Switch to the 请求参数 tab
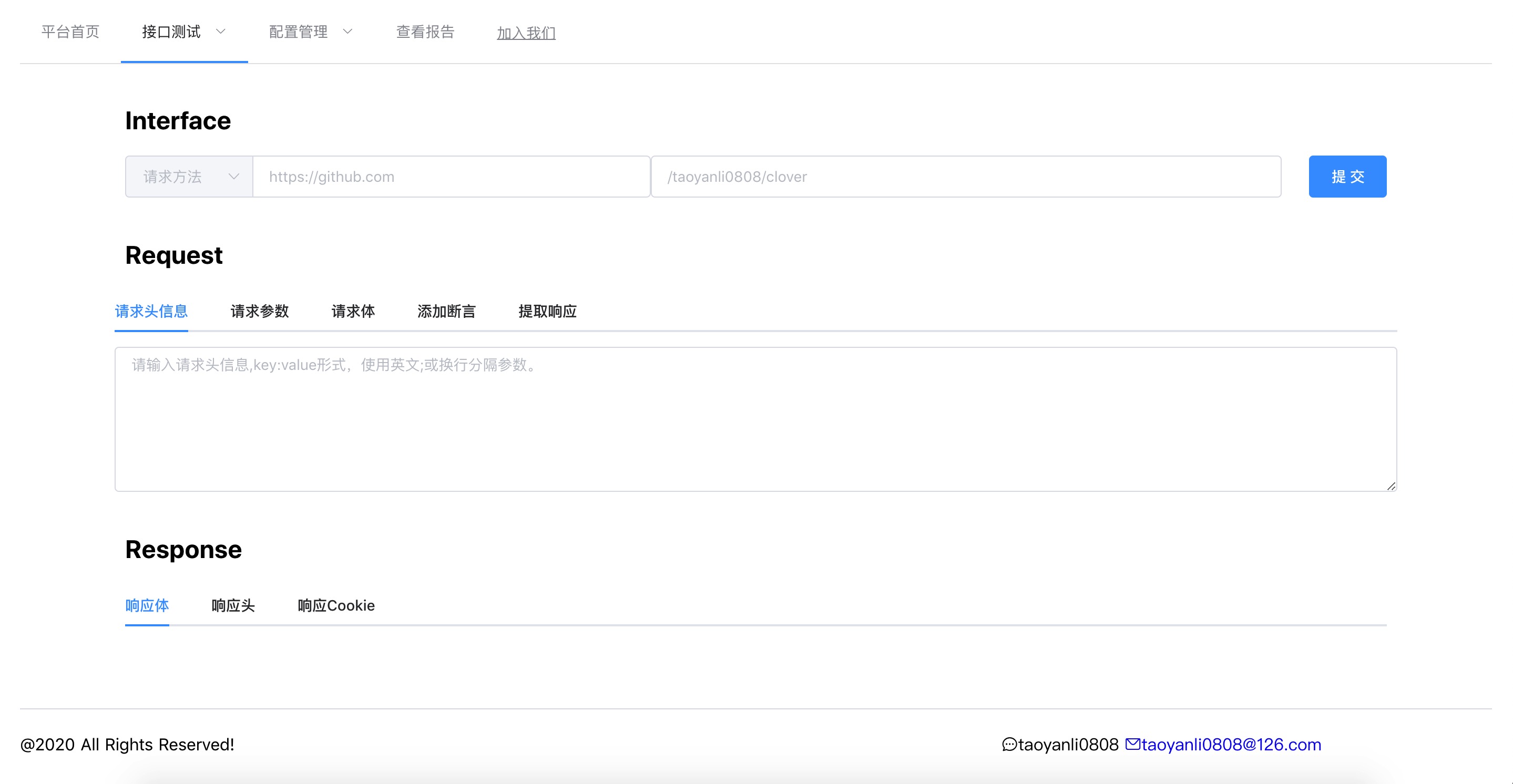Viewport: 1513px width, 784px height. [260, 311]
